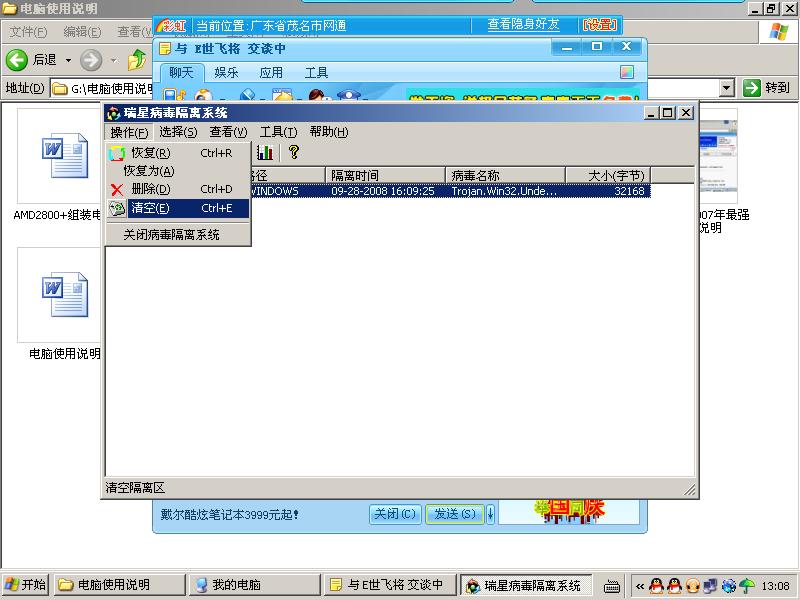Switch to the 娱乐 tab in chat window
The image size is (800, 600).
coord(226,72)
